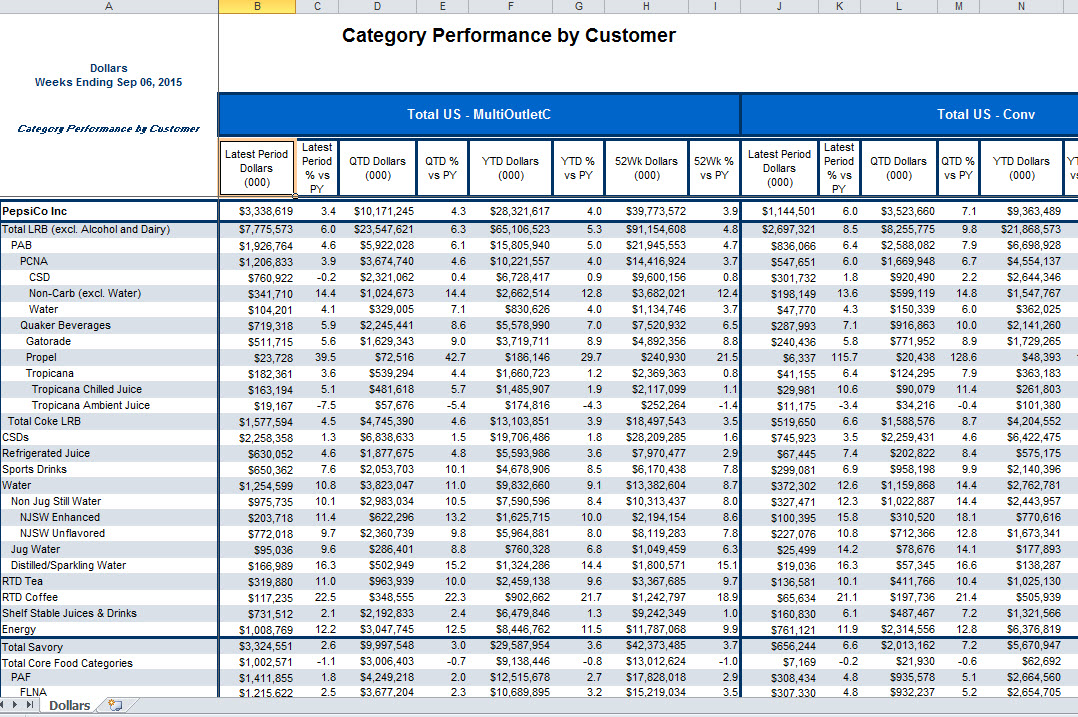Image resolution: width=1078 pixels, height=717 pixels.
Task: Select the 'Total Coke LRB' row label
Action: (x=44, y=421)
